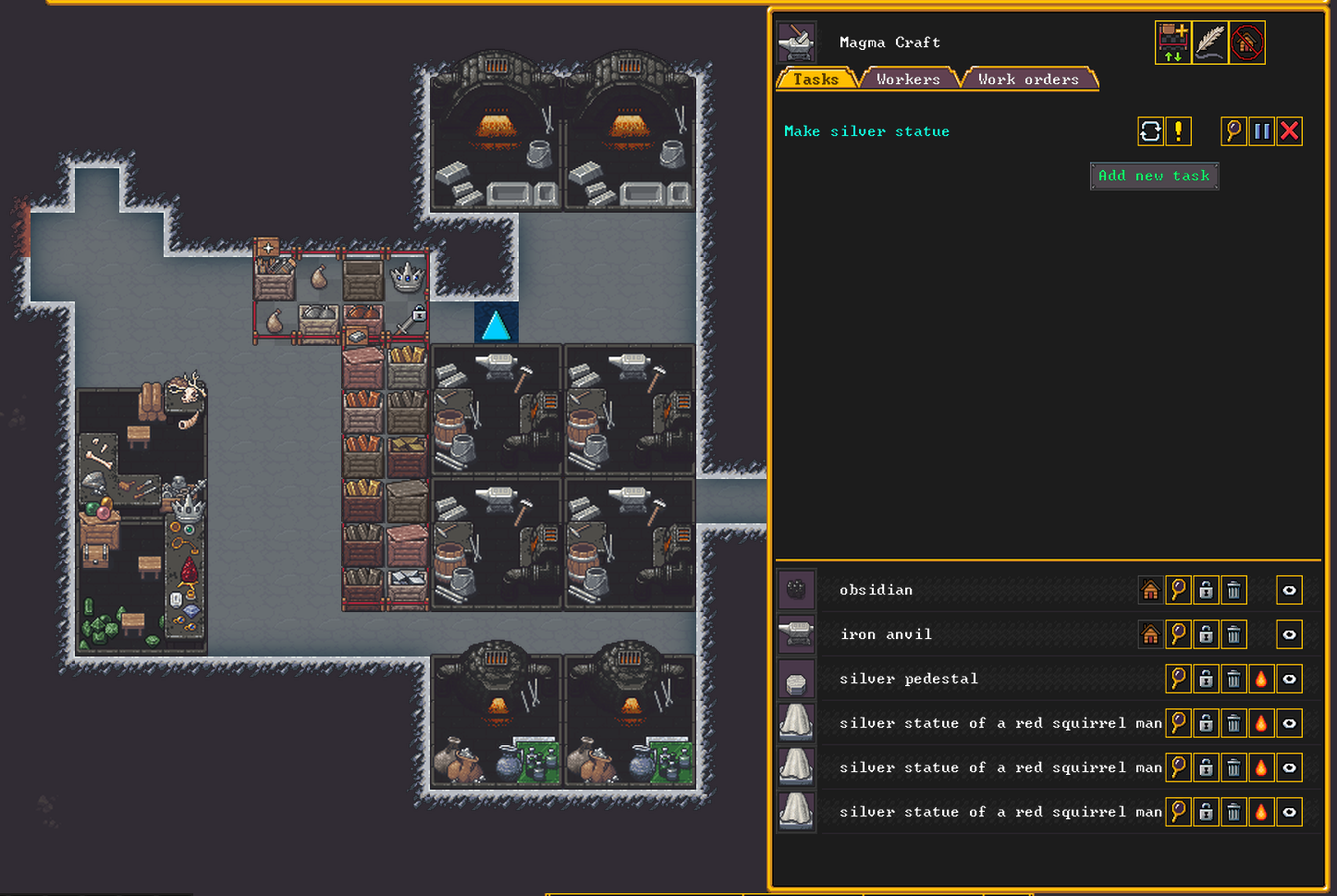Click the house icon on iron anvil row
The height and width of the screenshot is (896, 1337).
tap(1150, 634)
